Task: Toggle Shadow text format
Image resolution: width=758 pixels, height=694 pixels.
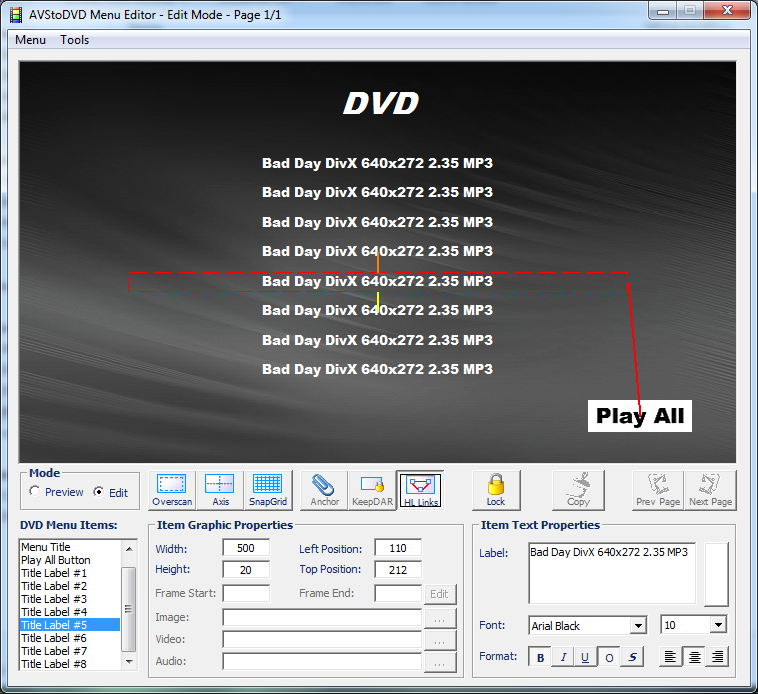Action: click(632, 657)
